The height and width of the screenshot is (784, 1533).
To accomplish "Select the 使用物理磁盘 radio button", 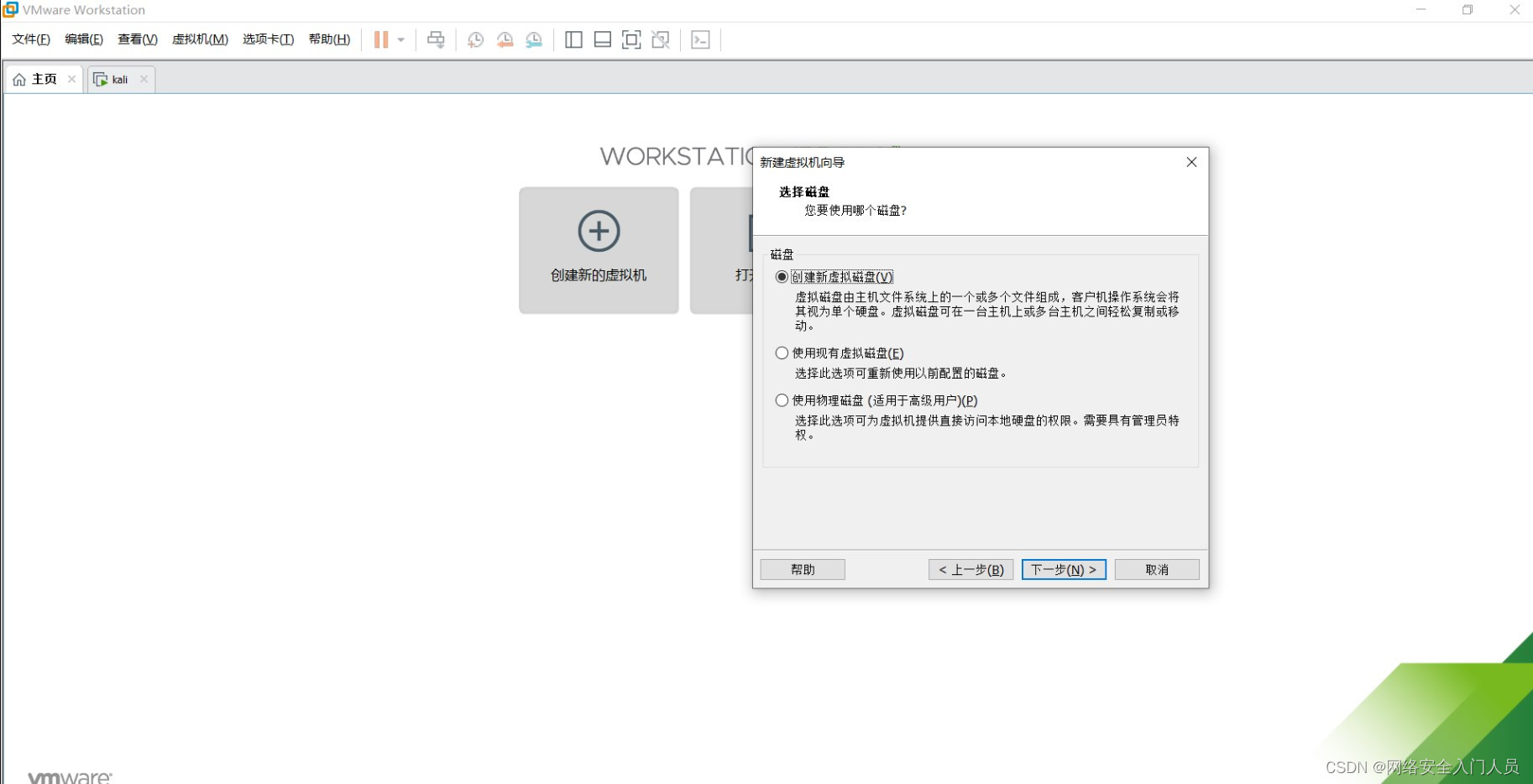I will 782,400.
